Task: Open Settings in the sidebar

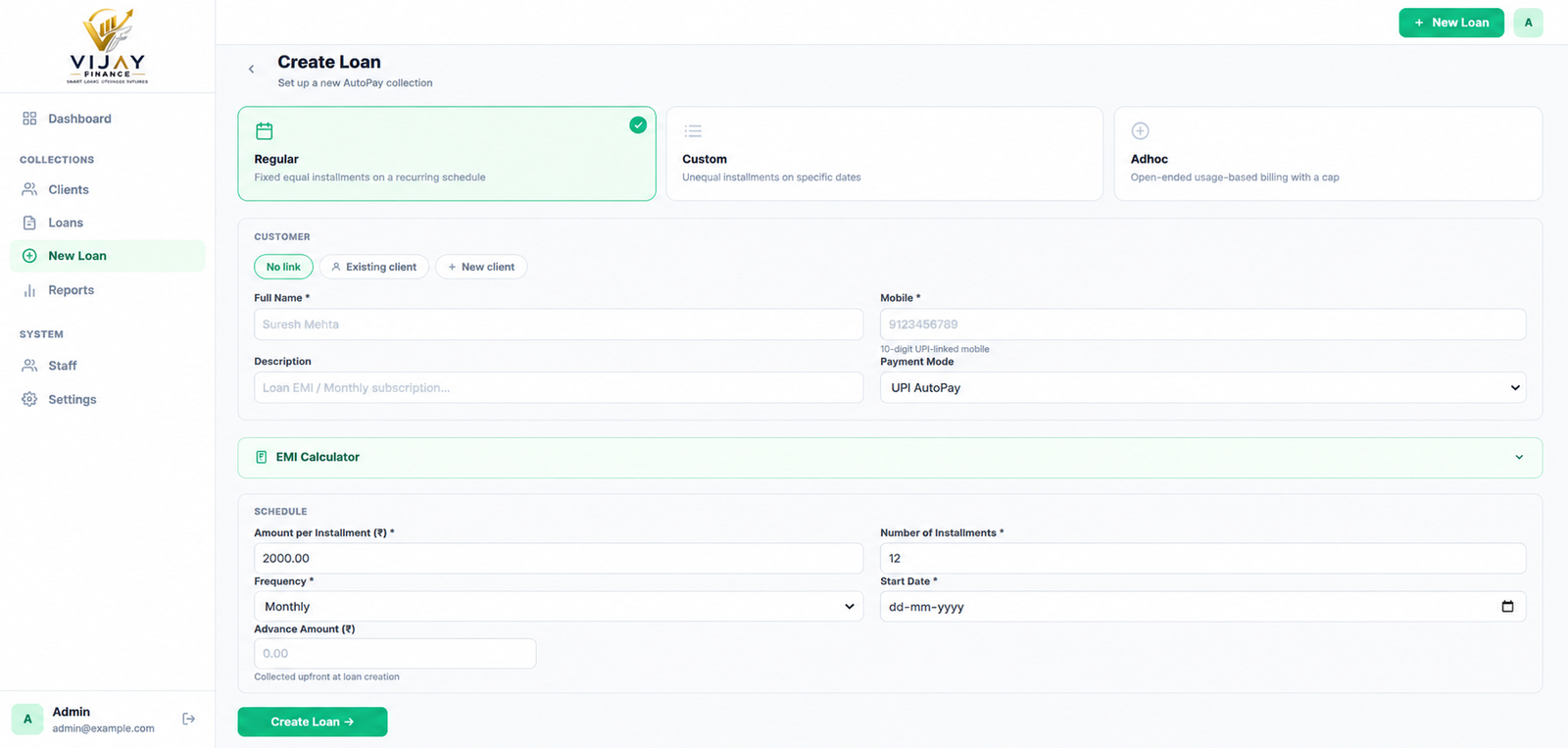Action: [x=108, y=399]
